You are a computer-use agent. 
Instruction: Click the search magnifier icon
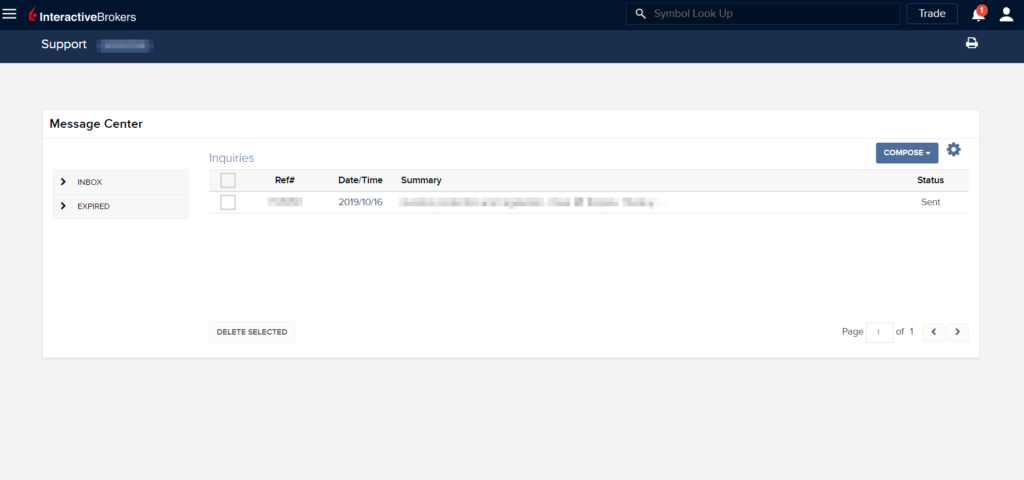[x=641, y=14]
